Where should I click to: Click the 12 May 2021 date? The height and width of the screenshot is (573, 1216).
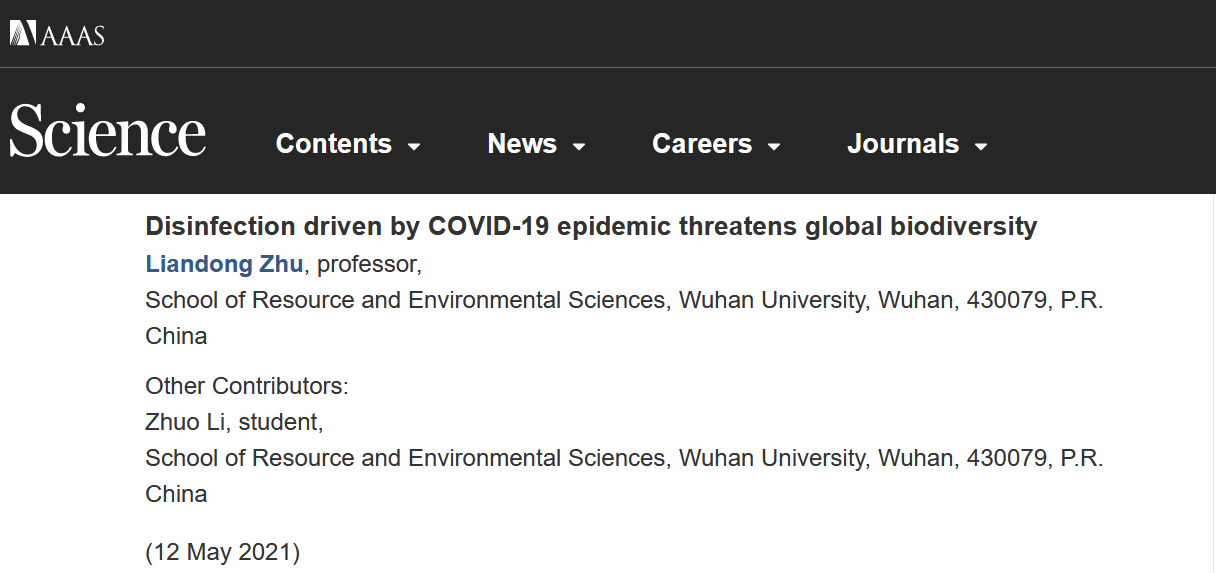coord(222,551)
